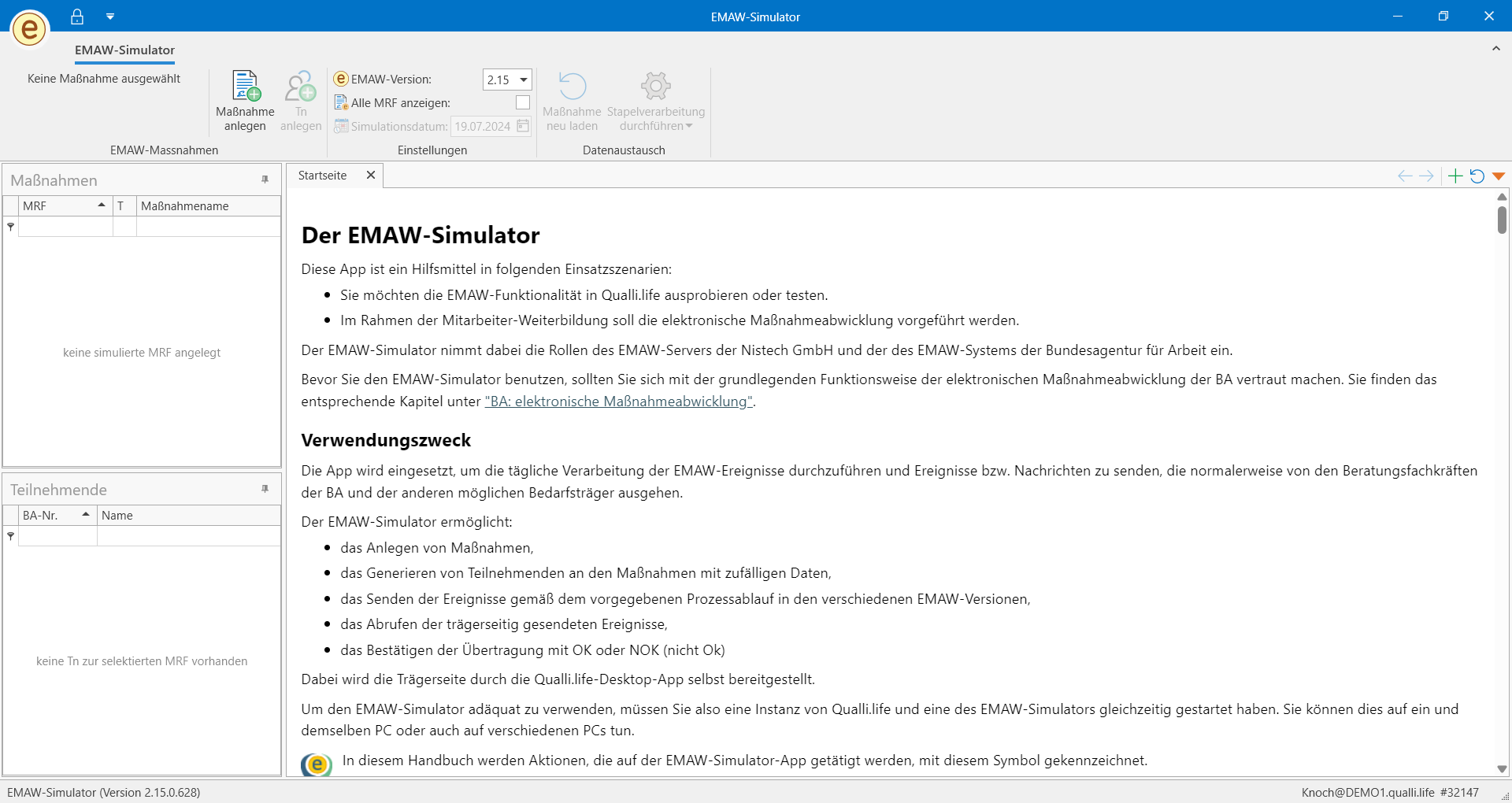Enable Alle MRF anzeigen checkbox

[x=523, y=102]
